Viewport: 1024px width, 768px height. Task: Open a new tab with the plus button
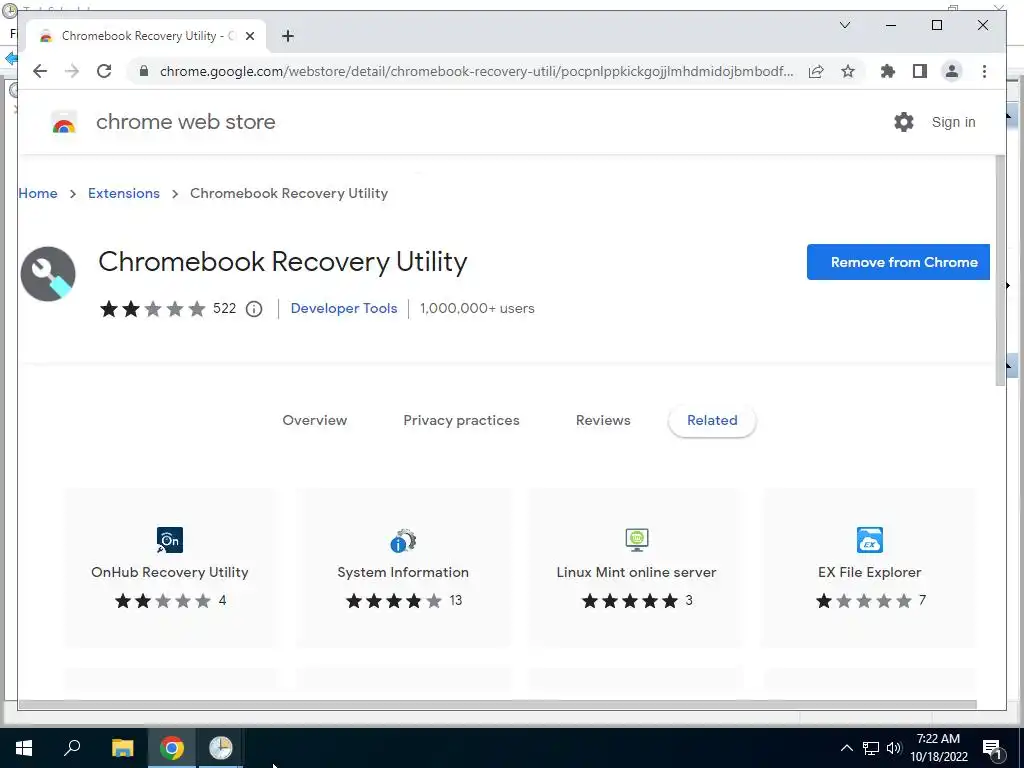287,36
